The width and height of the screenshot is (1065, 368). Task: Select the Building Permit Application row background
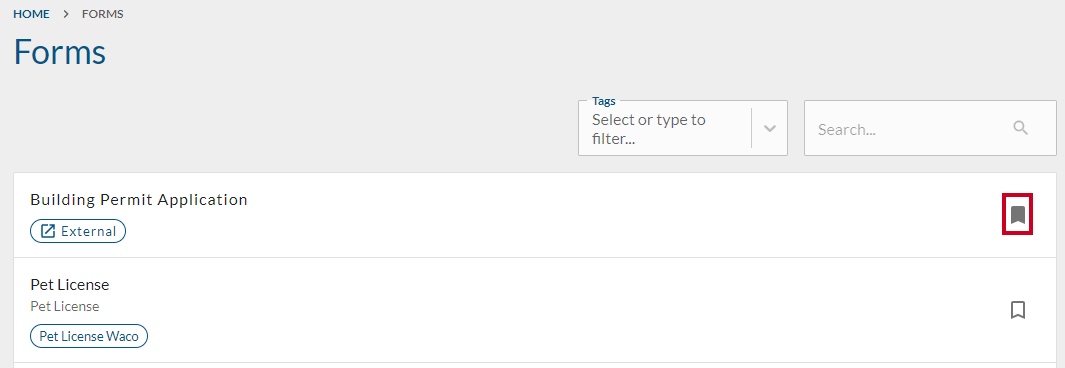click(x=535, y=215)
